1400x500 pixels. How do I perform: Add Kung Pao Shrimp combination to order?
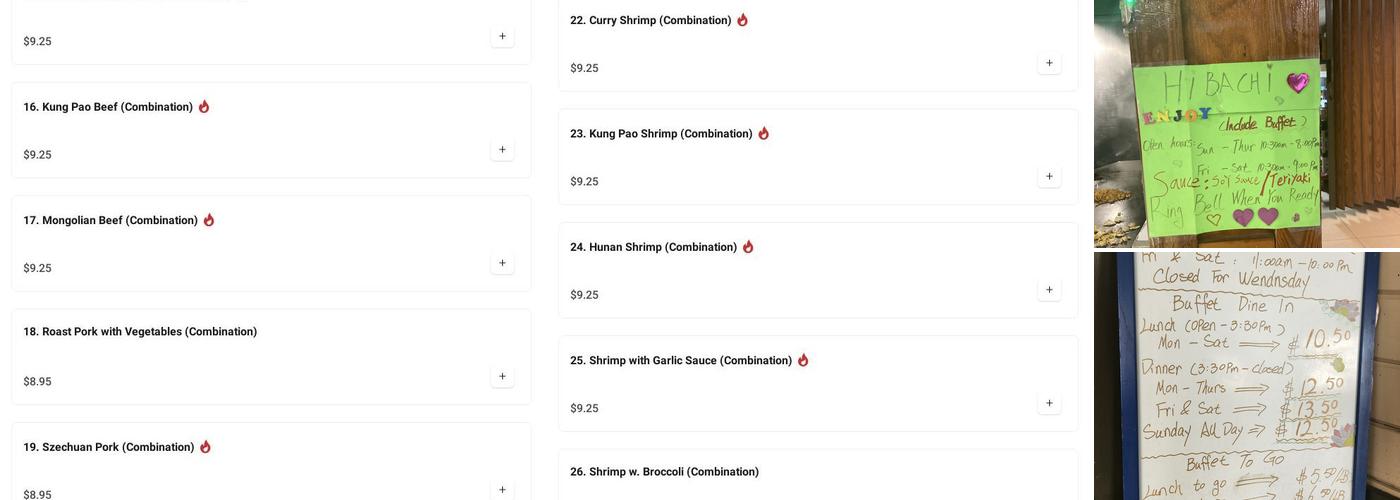pyautogui.click(x=1049, y=177)
